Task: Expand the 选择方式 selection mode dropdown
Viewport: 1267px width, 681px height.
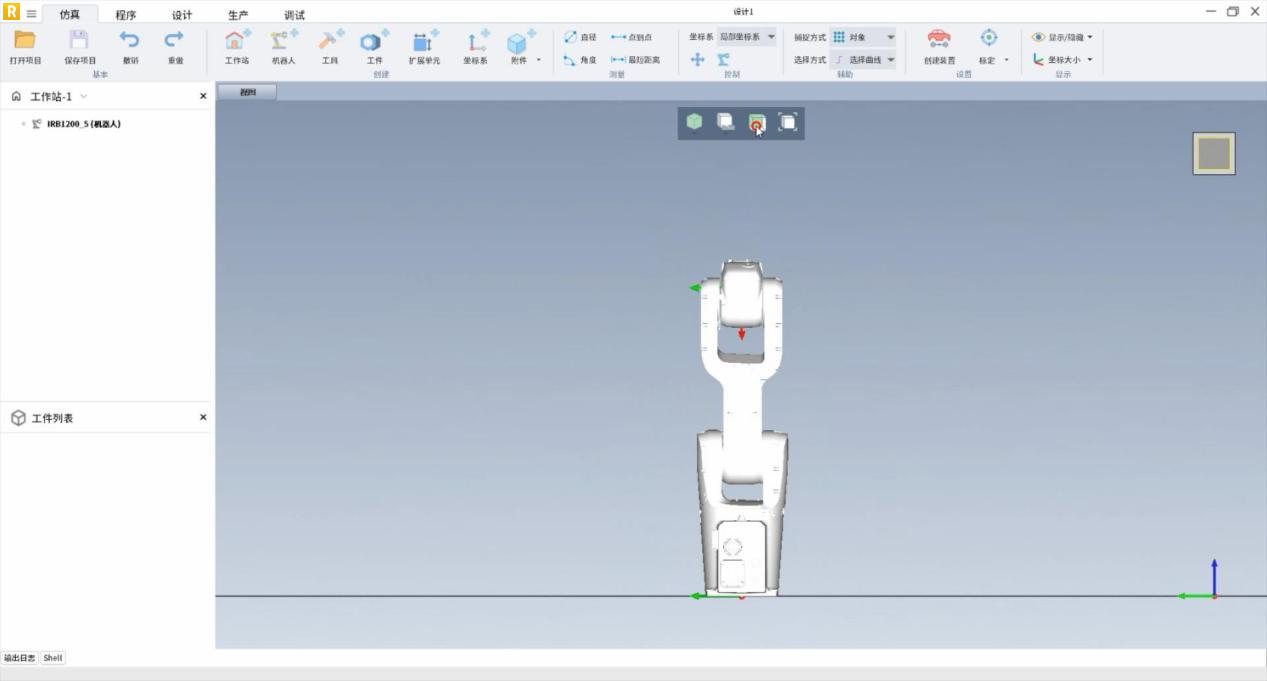Action: 863,60
